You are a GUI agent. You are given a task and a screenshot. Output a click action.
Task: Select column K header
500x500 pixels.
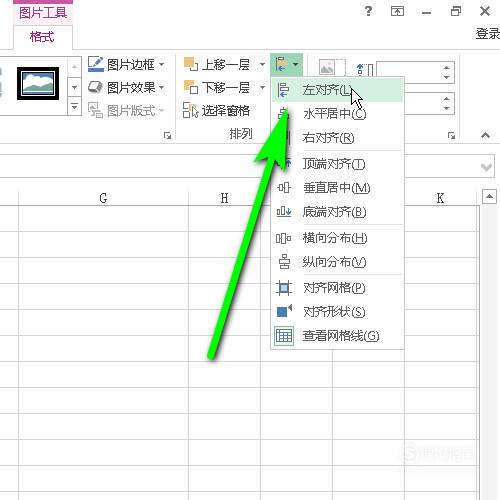tap(440, 198)
